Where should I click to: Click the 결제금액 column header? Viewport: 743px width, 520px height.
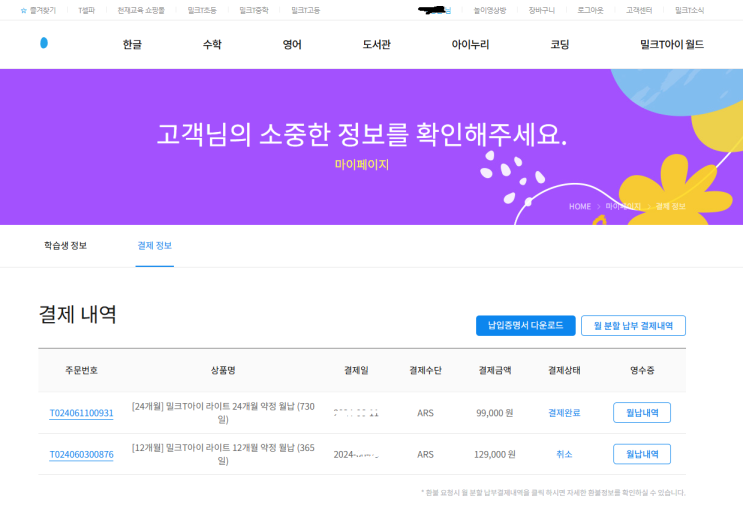pos(495,370)
